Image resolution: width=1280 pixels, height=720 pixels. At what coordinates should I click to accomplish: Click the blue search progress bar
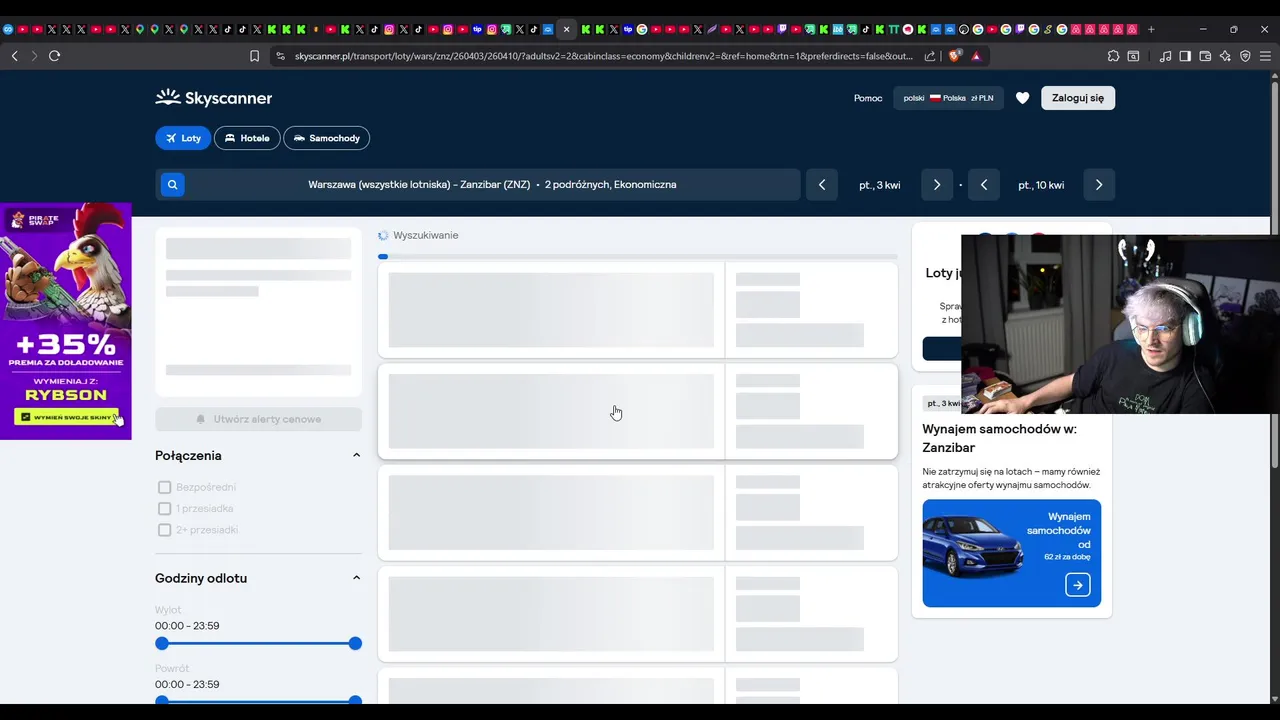383,257
